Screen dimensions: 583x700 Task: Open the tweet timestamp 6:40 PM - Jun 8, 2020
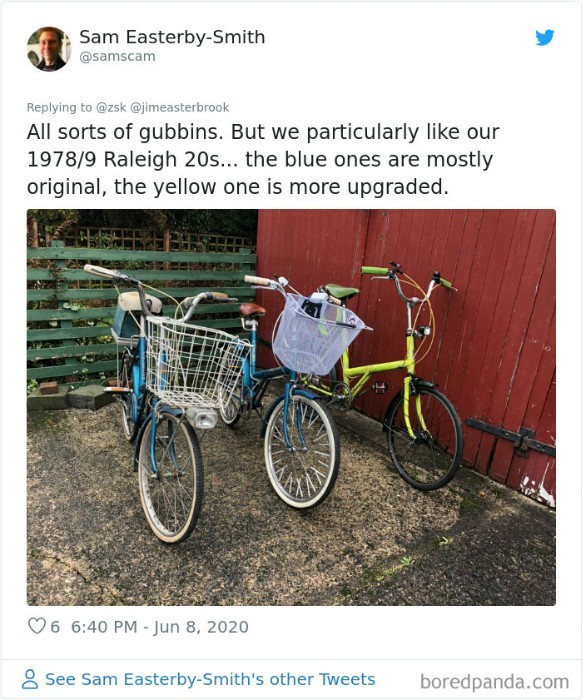tap(159, 627)
